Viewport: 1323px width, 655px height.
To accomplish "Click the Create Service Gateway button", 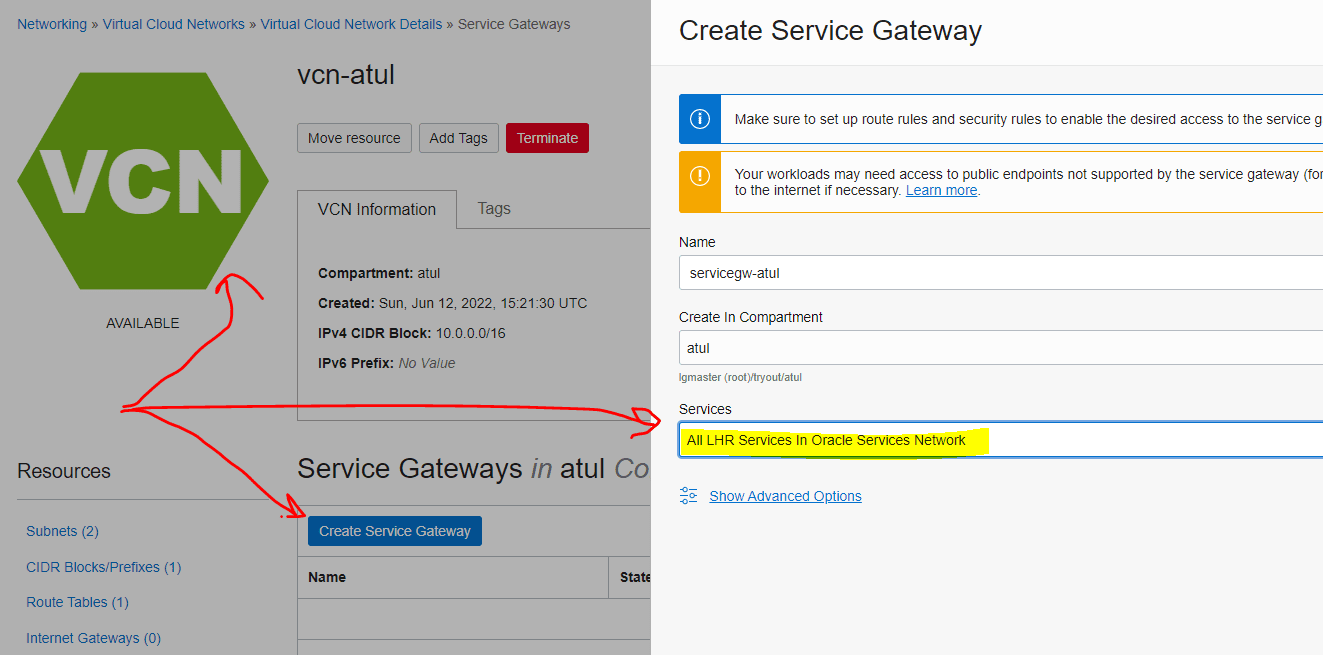I will 395,531.
